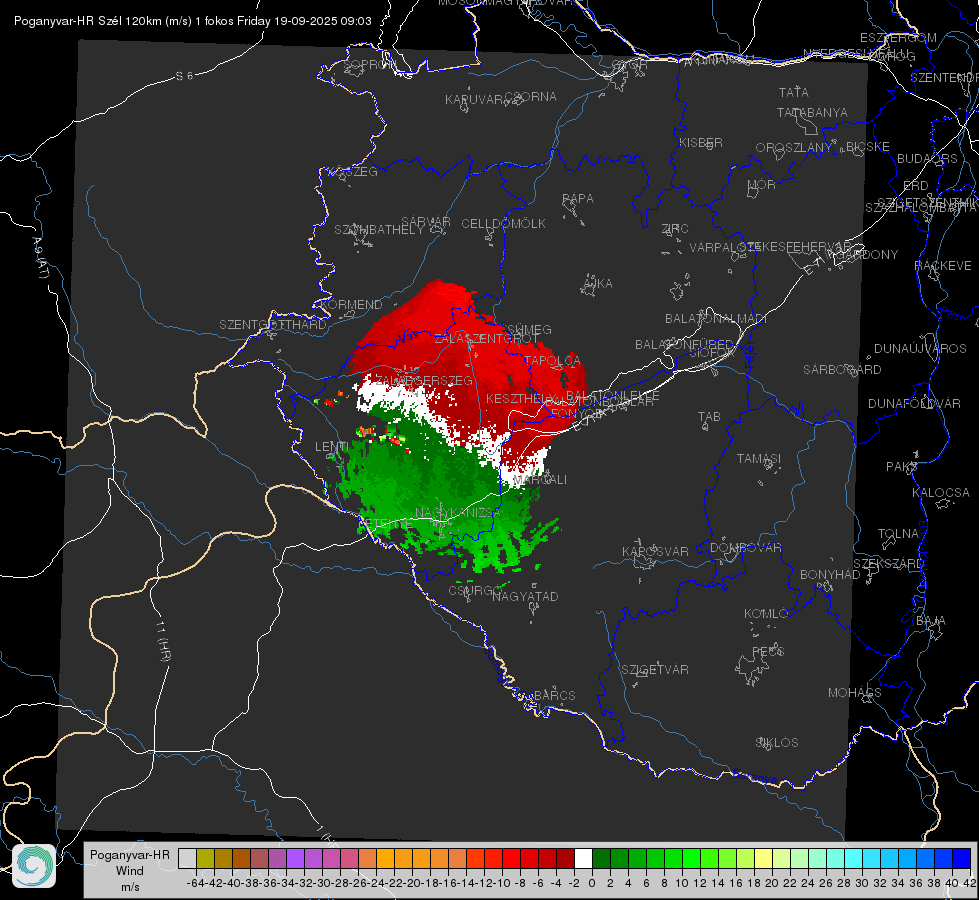Click the TOLNA city label

pos(898,534)
